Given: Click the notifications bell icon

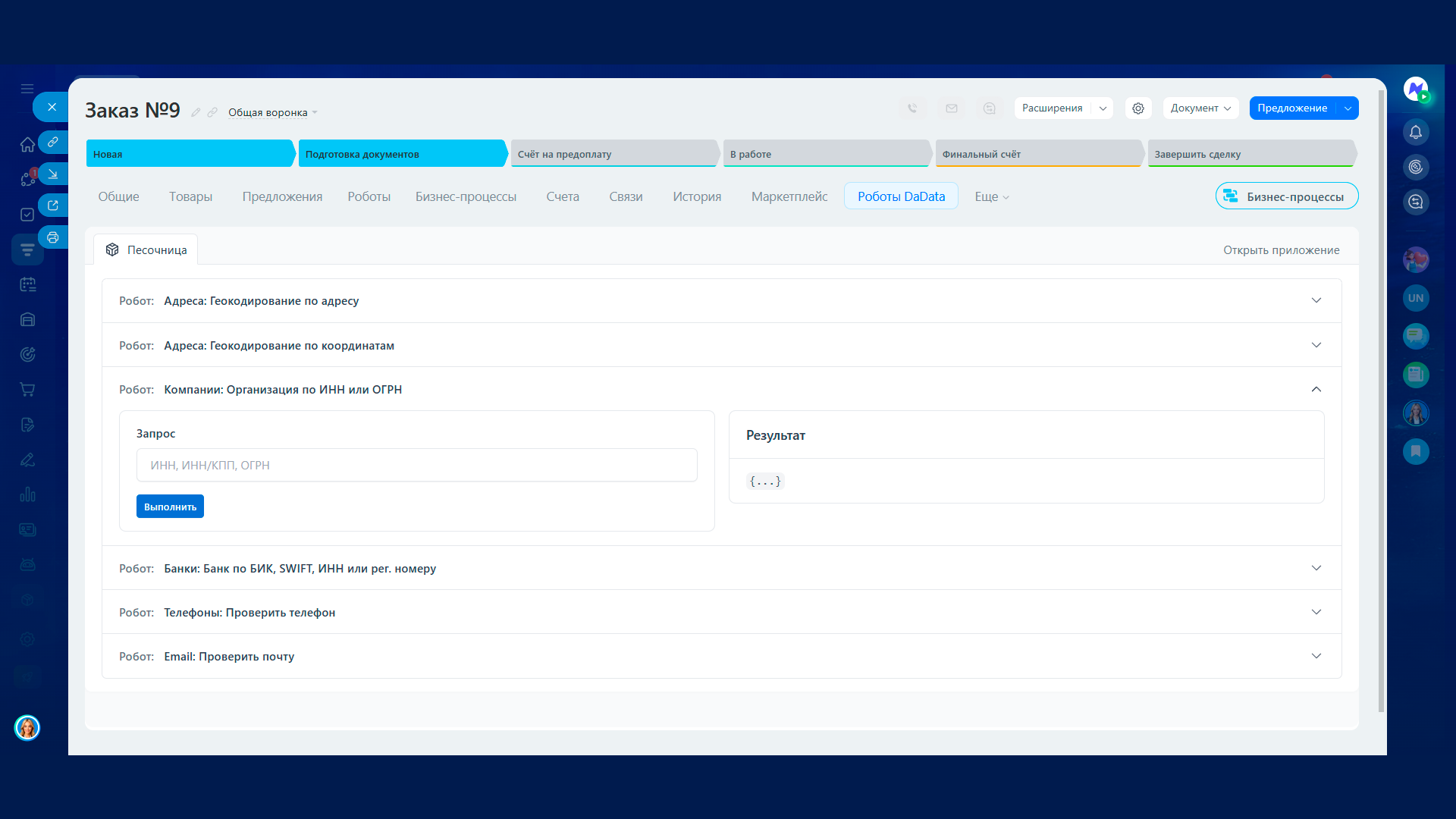Looking at the screenshot, I should [x=1415, y=133].
